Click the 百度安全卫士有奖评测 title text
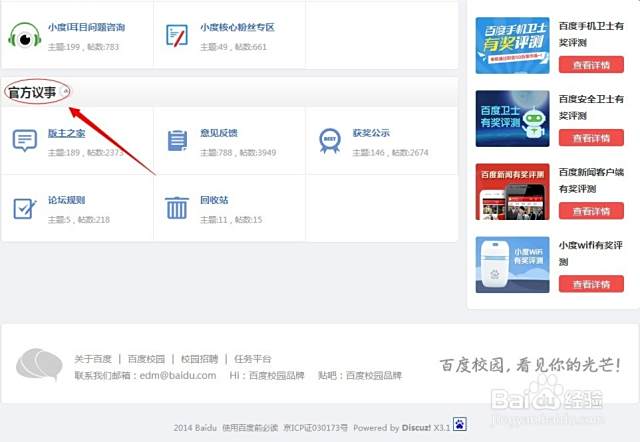The image size is (640, 442). (591, 107)
